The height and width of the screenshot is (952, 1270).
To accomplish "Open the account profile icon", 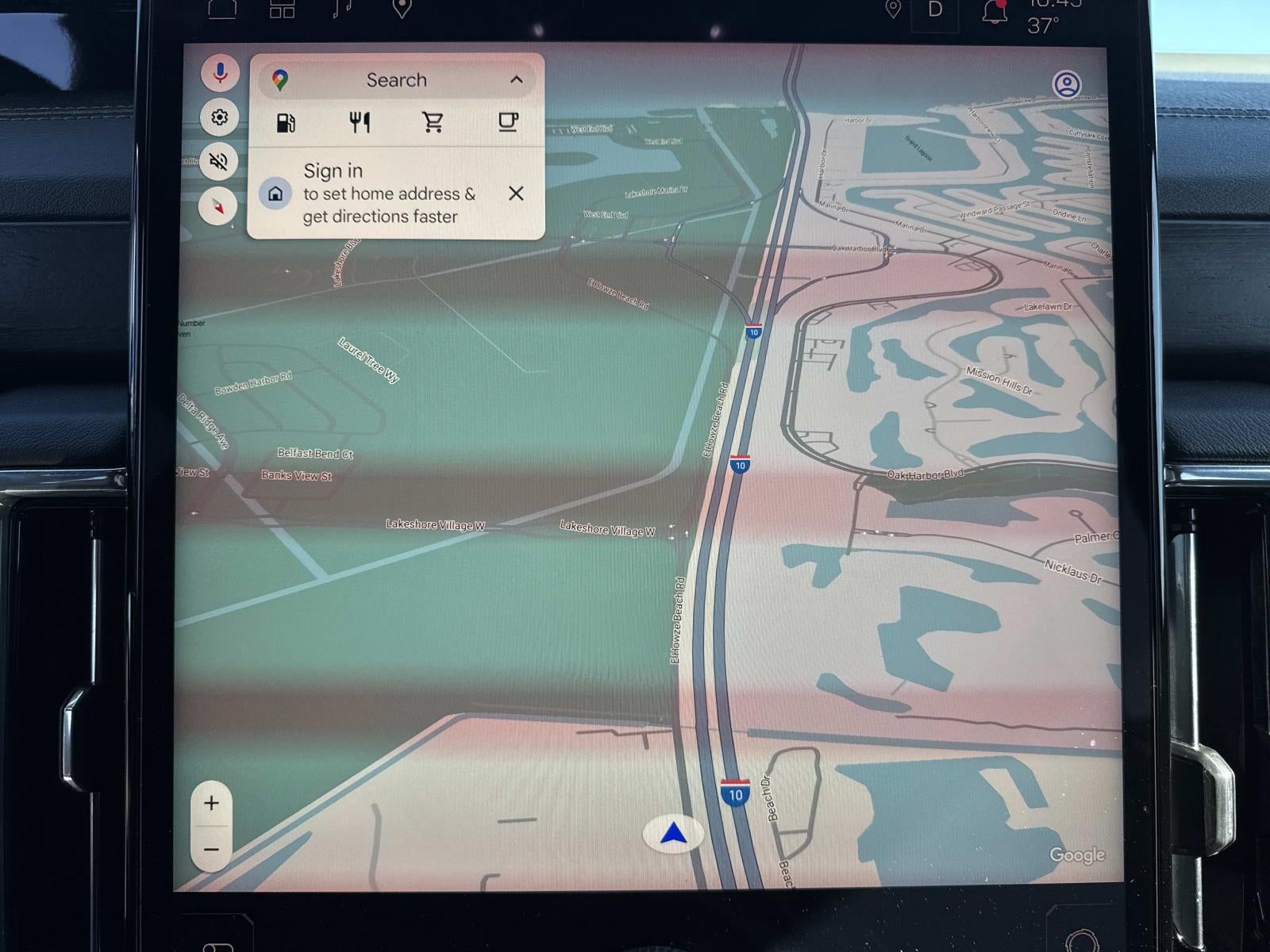I will 1066,84.
